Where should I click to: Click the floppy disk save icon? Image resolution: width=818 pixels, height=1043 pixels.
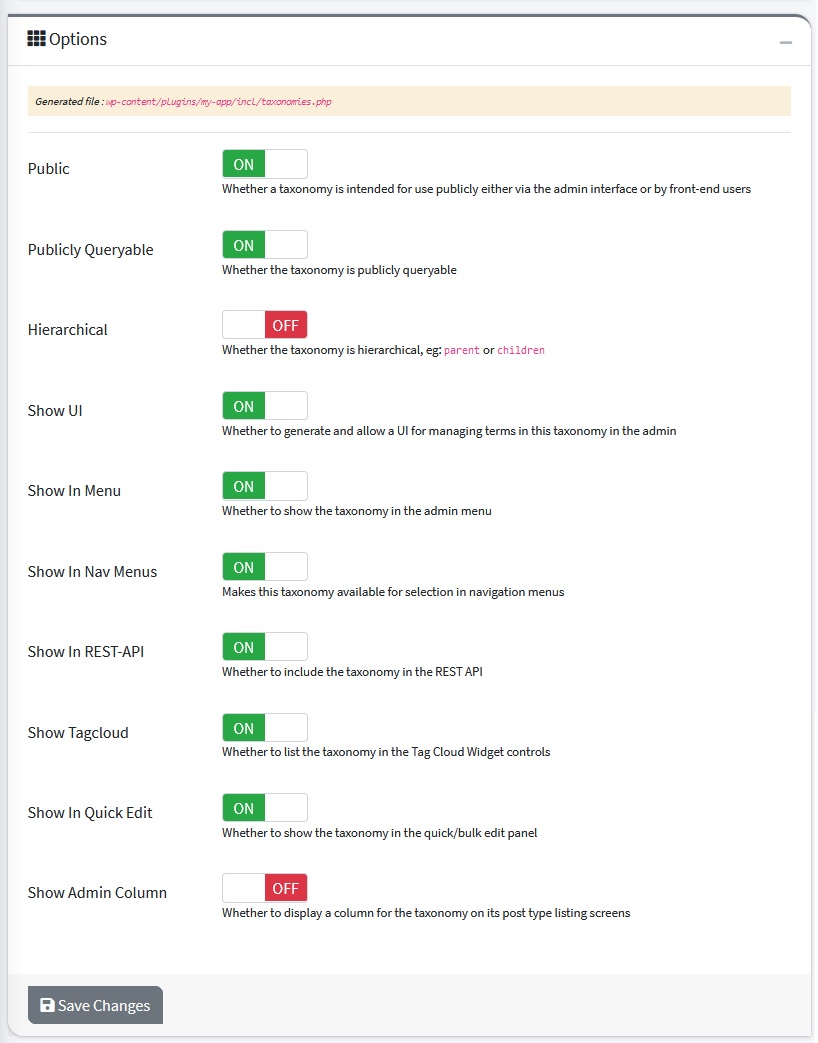pyautogui.click(x=47, y=1005)
